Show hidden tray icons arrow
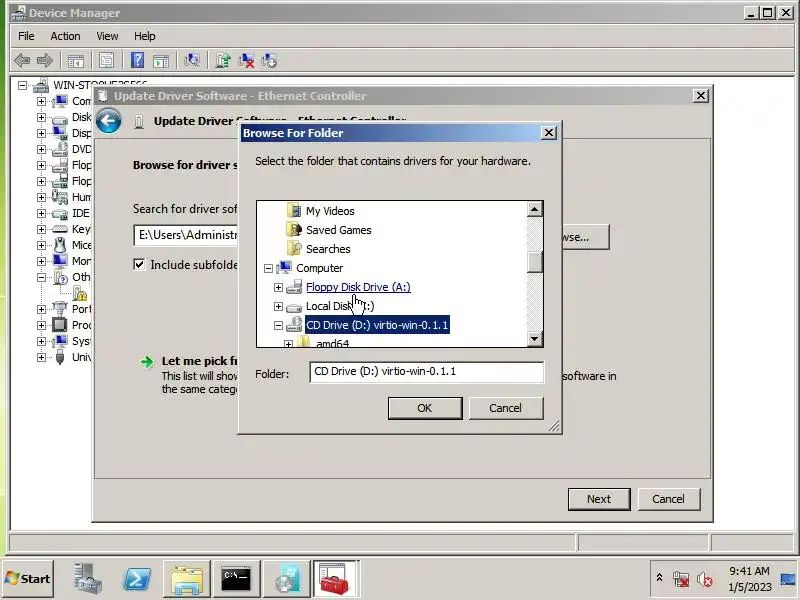Screen dimensions: 800x600 (x=659, y=578)
